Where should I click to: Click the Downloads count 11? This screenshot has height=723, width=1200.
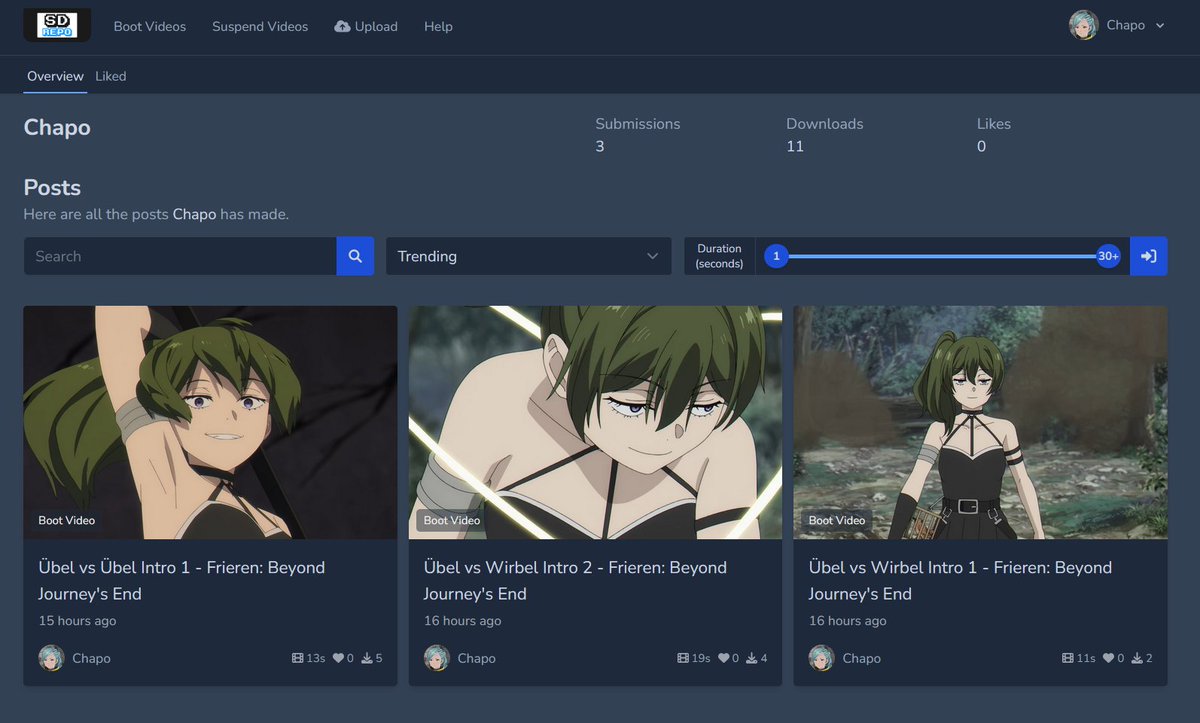795,146
